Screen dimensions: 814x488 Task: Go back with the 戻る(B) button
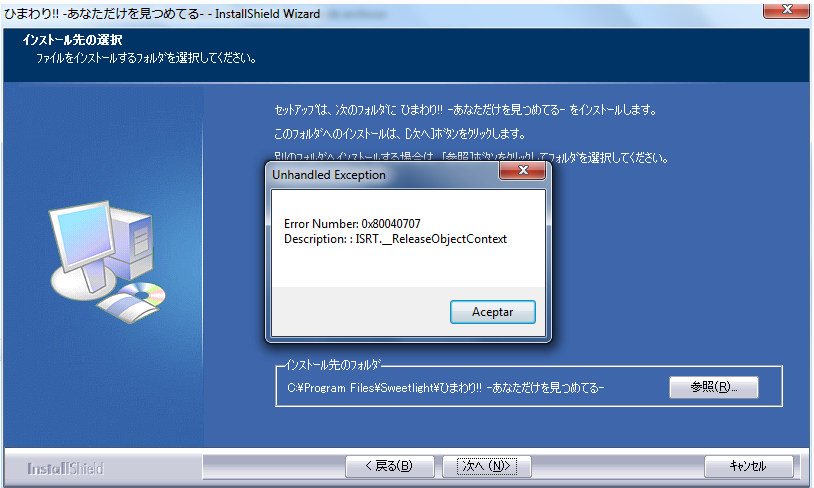pyautogui.click(x=390, y=466)
